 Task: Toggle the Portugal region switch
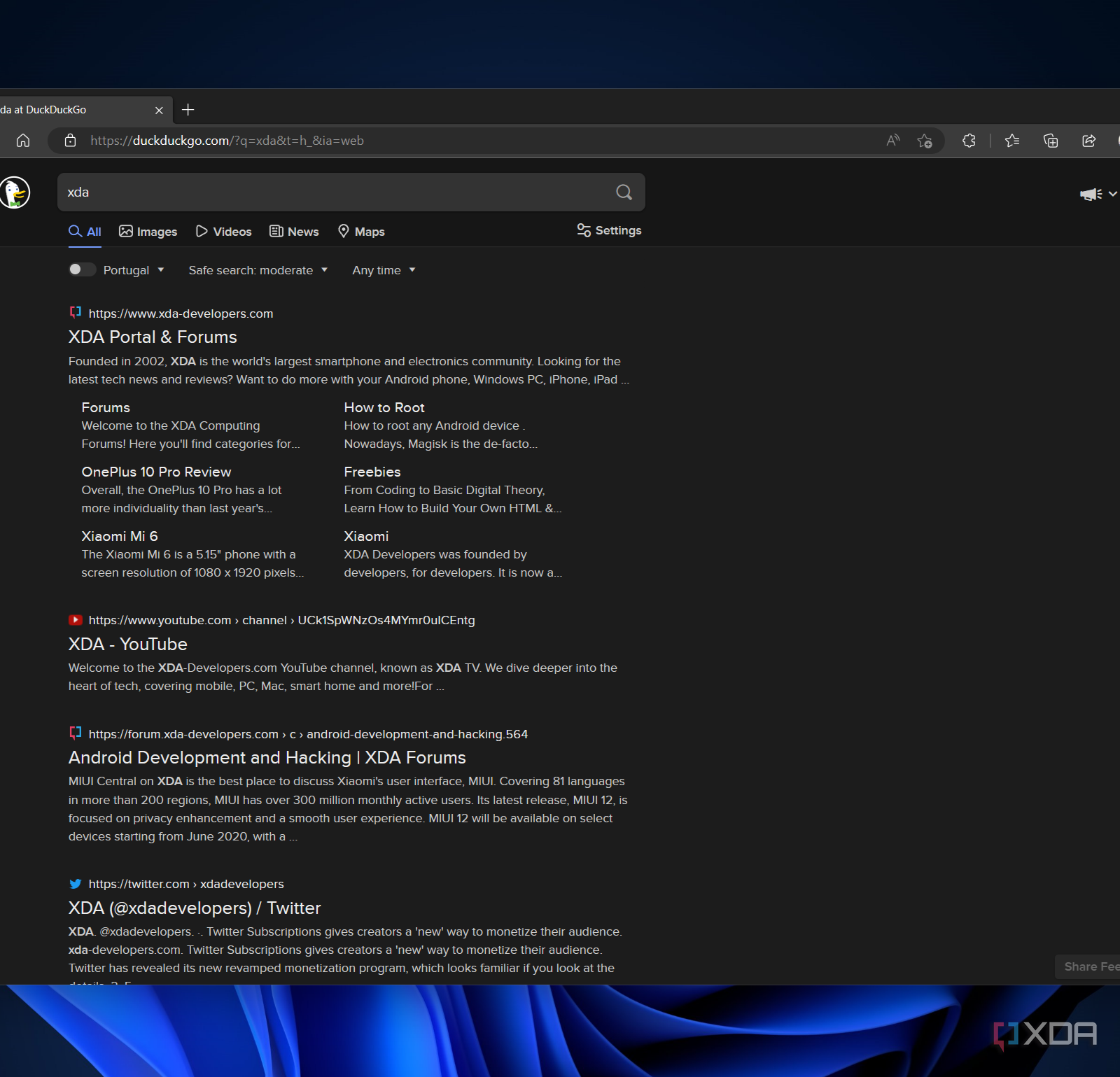click(x=82, y=269)
